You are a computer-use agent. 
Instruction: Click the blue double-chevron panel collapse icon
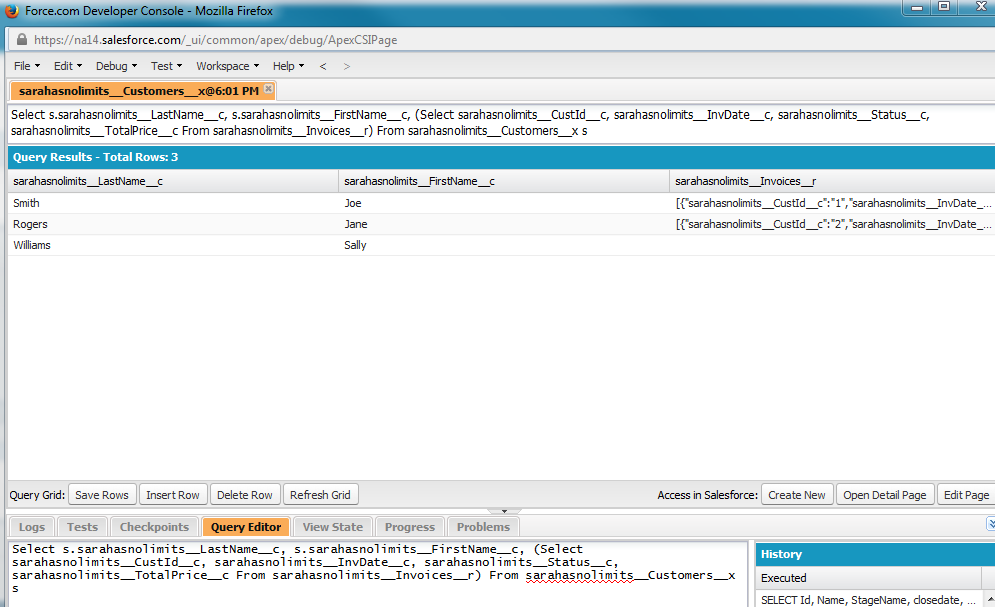pos(989,524)
